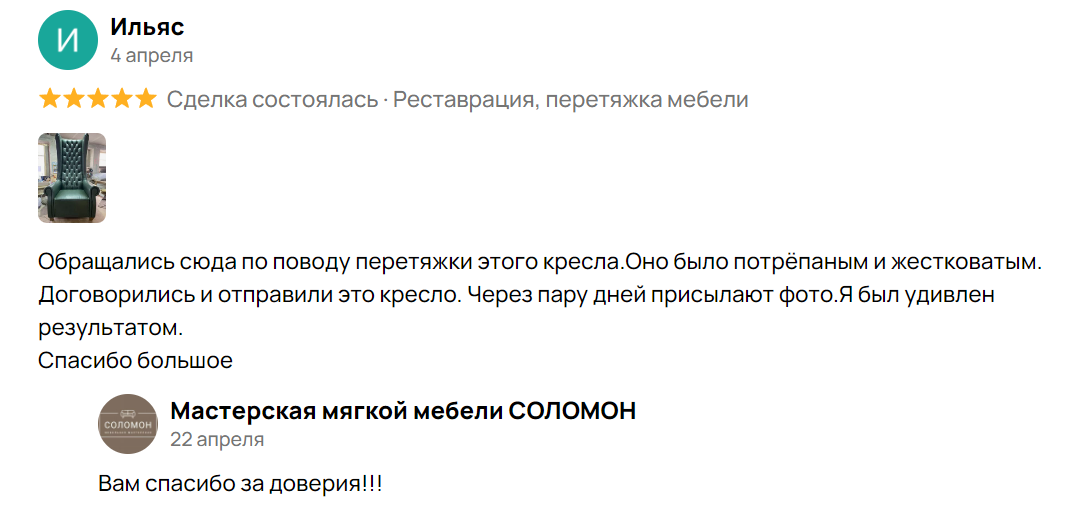Click the closing line Спасибо большое
The height and width of the screenshot is (518, 1077).
(x=135, y=360)
